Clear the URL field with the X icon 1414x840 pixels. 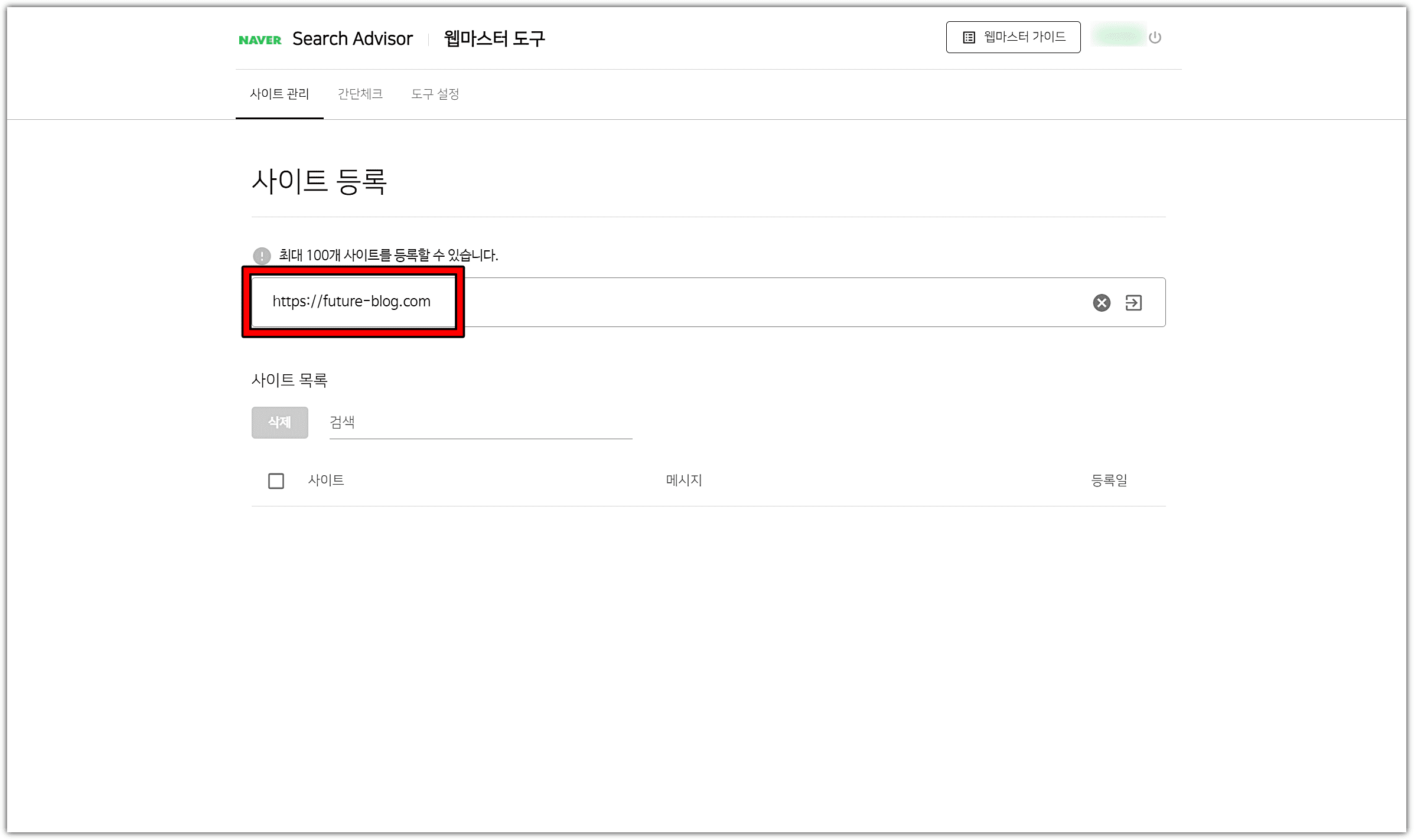1101,303
